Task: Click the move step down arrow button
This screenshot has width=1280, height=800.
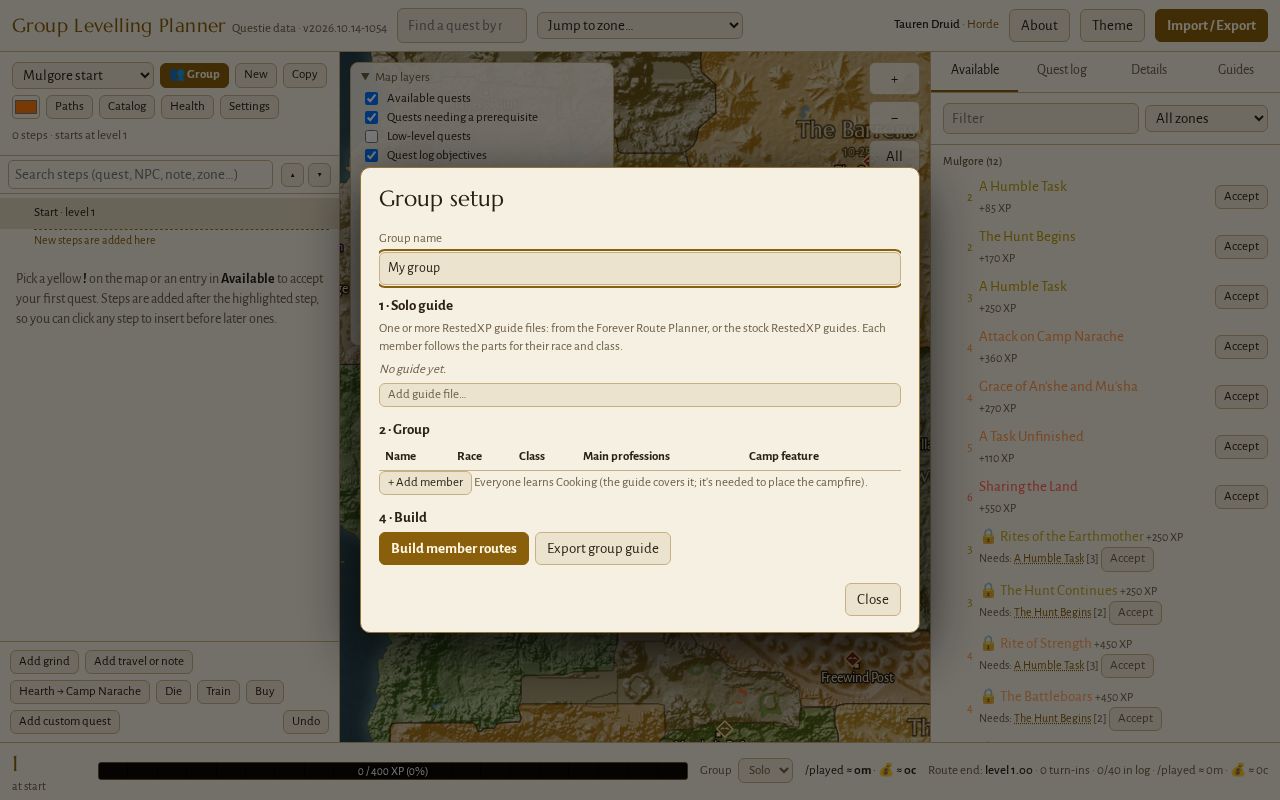Action: tap(319, 175)
